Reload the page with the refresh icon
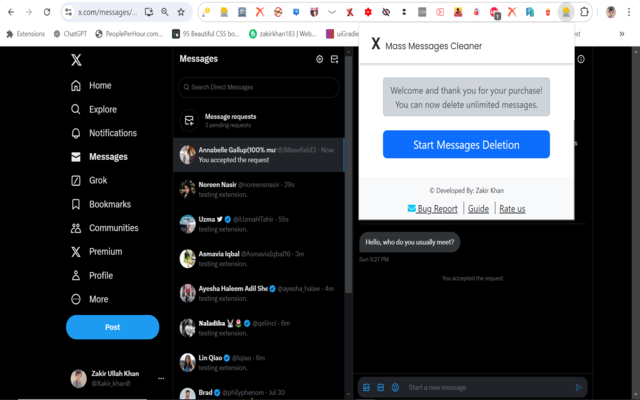640x400 pixels. pyautogui.click(x=47, y=12)
